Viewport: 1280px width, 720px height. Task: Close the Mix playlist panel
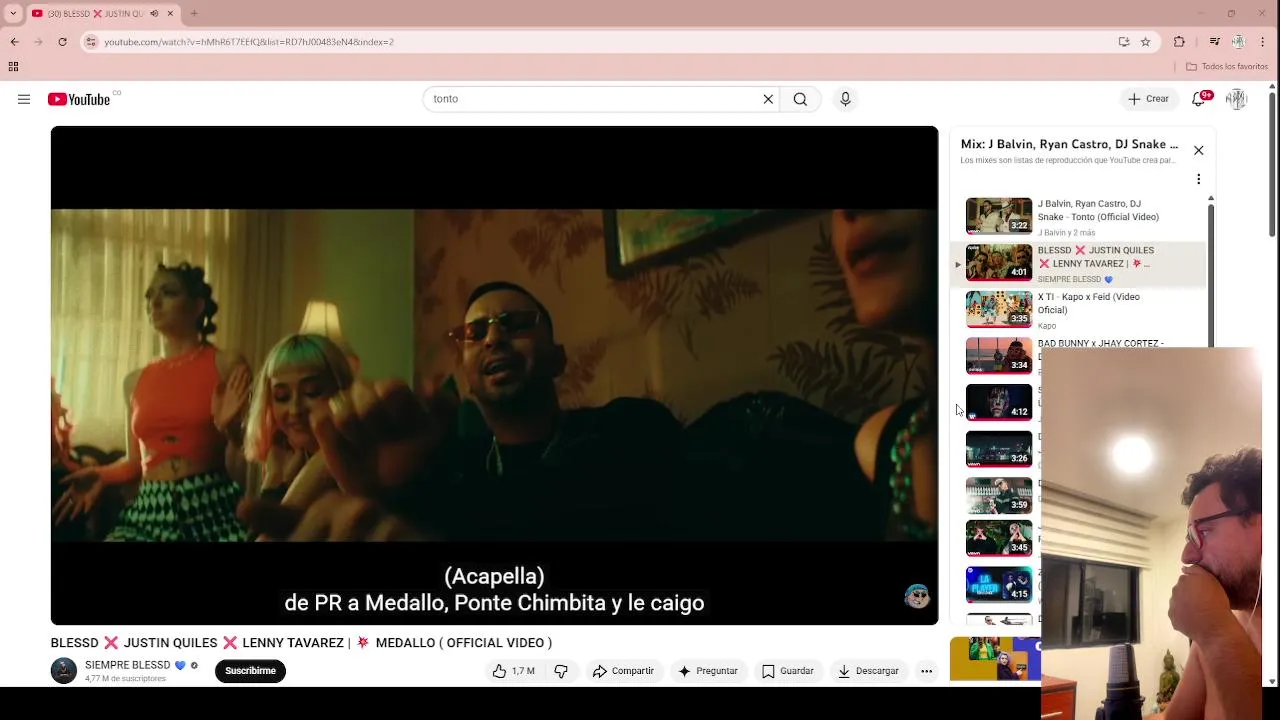point(1198,151)
